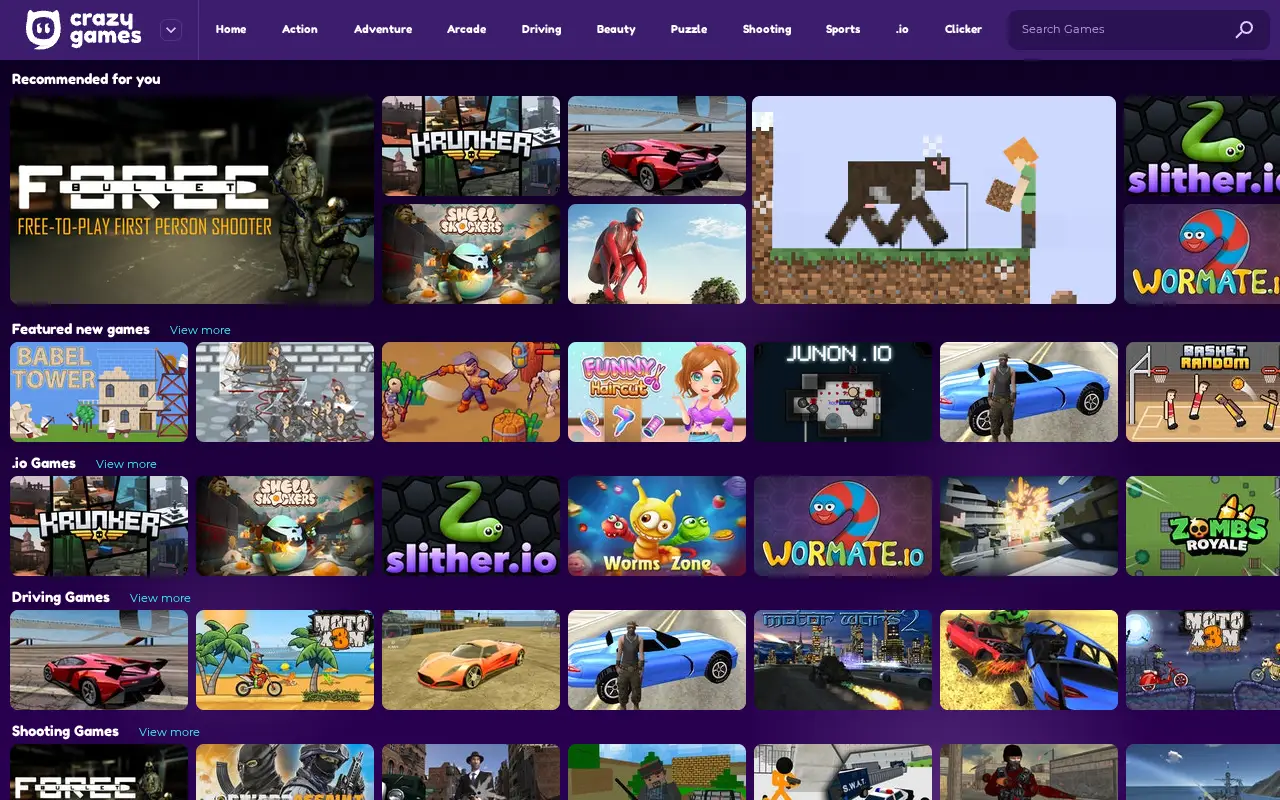Open the Driving category in the navbar
Screen dimensions: 1280x800
coord(541,29)
